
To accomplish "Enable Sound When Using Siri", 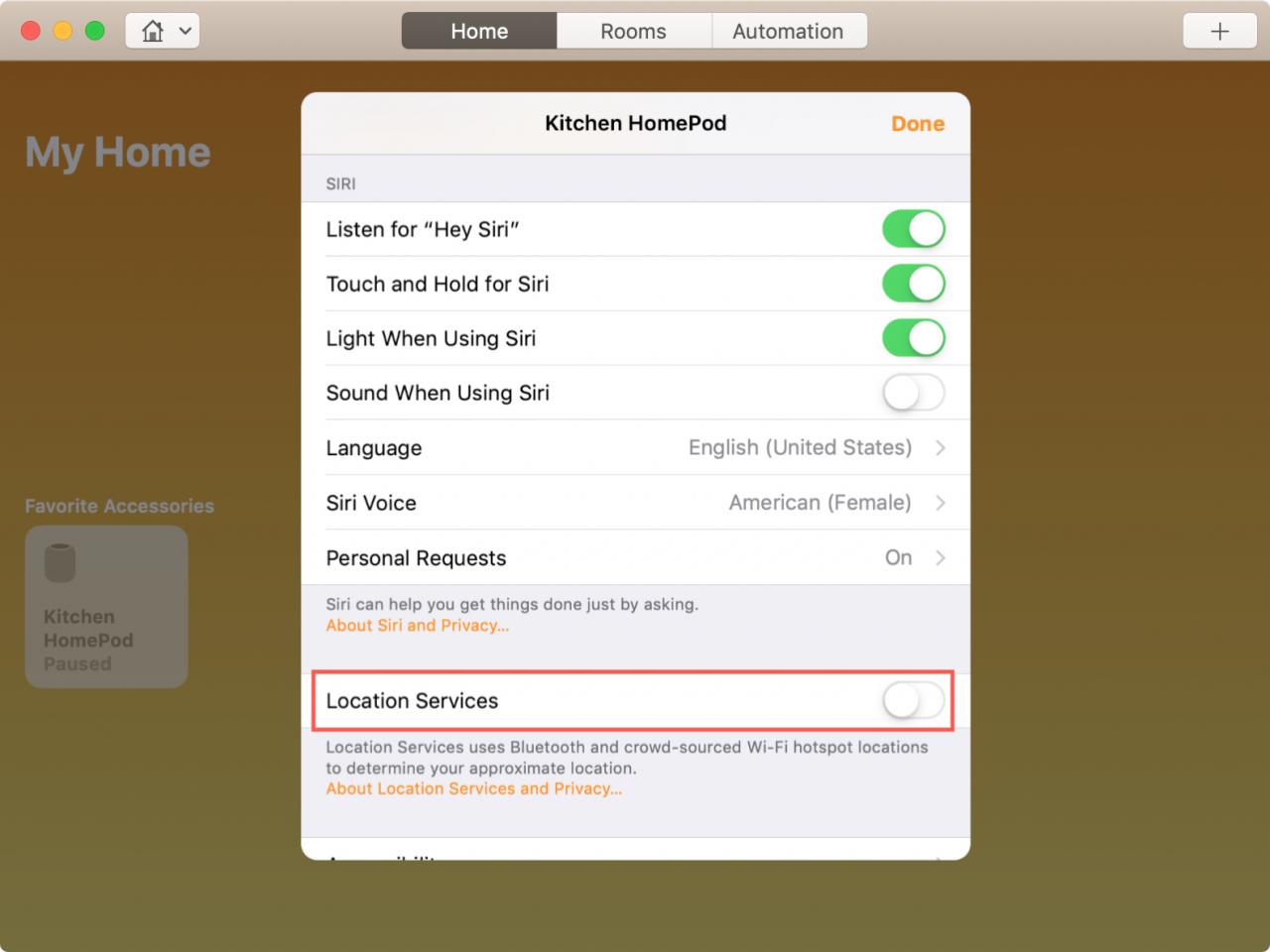I will point(913,393).
